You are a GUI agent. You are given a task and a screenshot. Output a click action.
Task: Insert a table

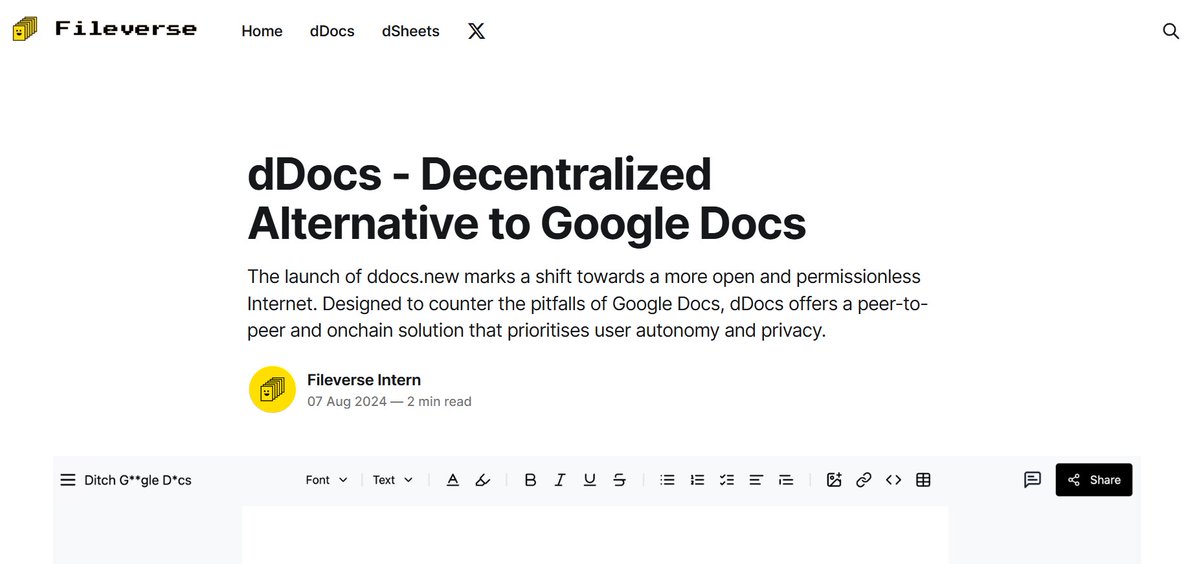(923, 480)
